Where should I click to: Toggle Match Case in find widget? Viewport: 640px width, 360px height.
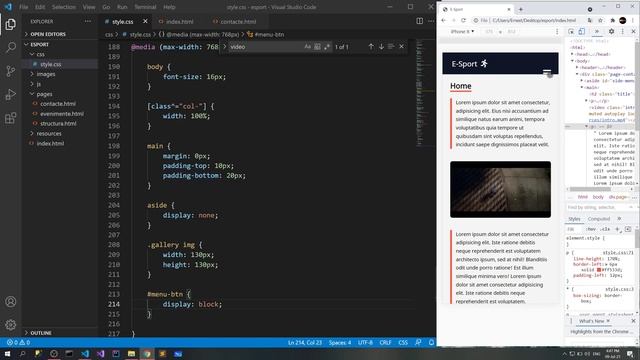tap(307, 47)
